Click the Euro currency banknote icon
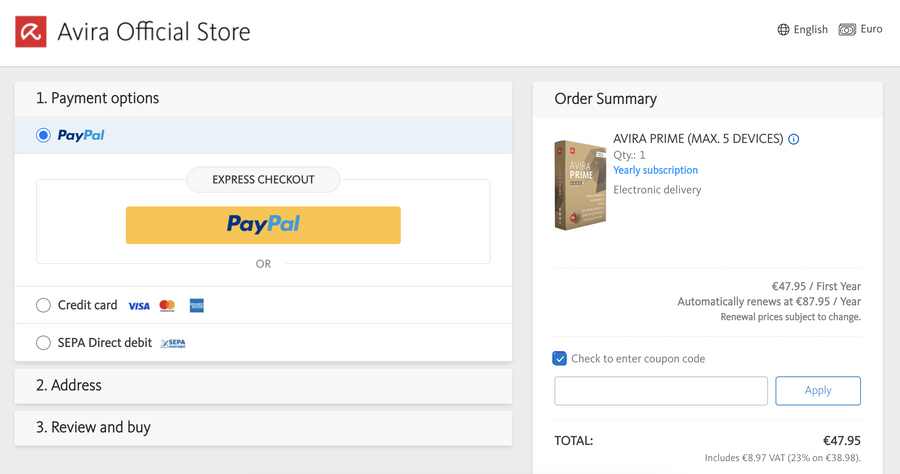The width and height of the screenshot is (900, 474). click(847, 30)
